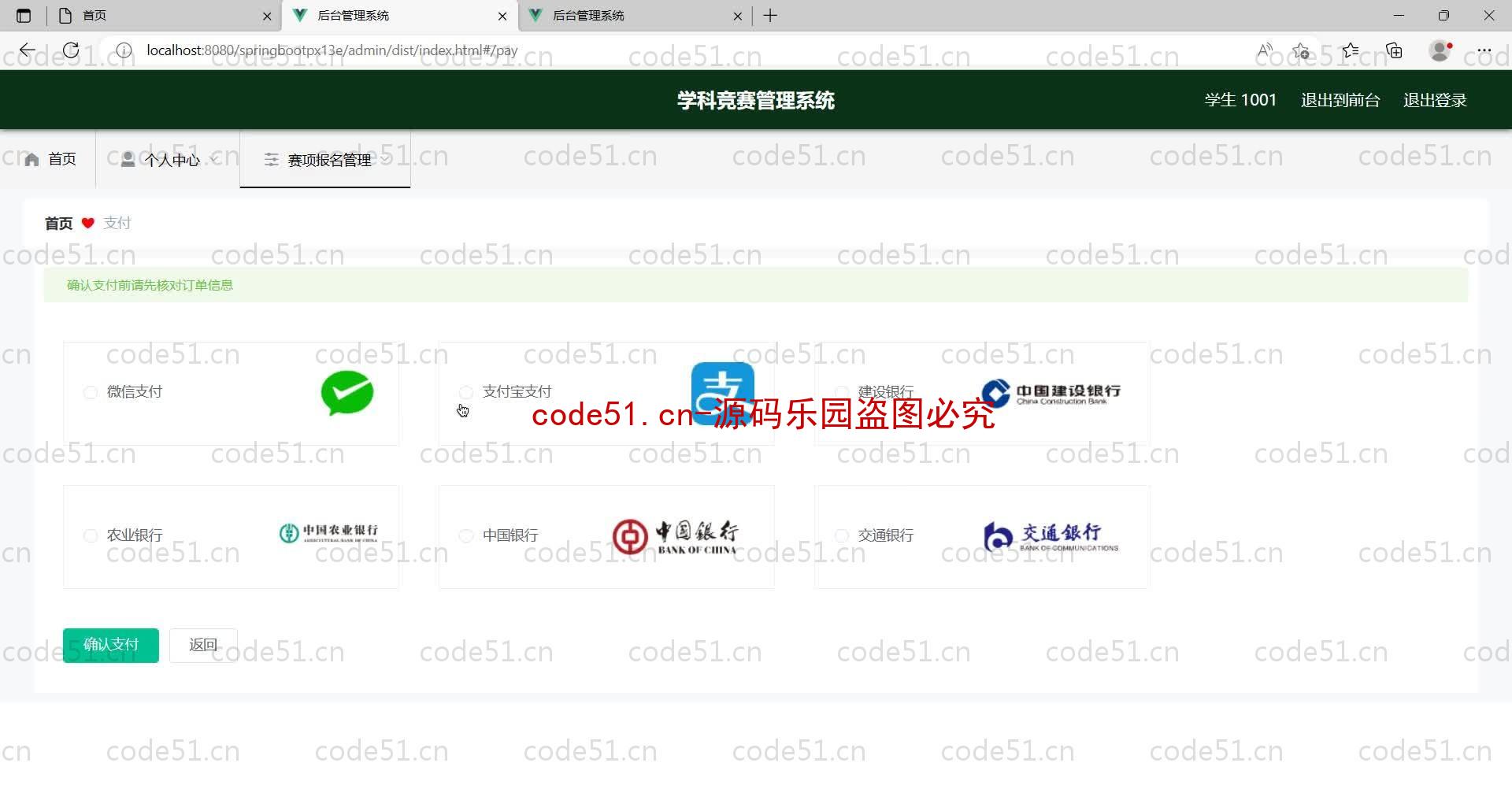1512x811 pixels.
Task: Close the 首页 browser tab
Action: click(267, 16)
